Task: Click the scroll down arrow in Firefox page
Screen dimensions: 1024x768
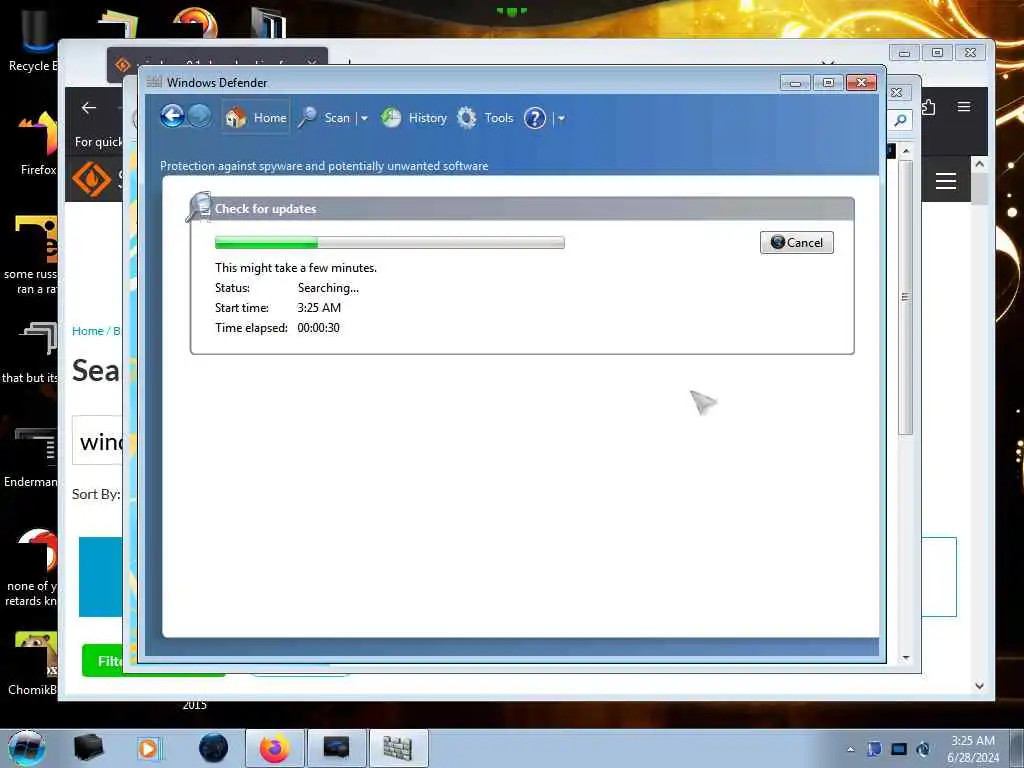Action: click(x=979, y=686)
